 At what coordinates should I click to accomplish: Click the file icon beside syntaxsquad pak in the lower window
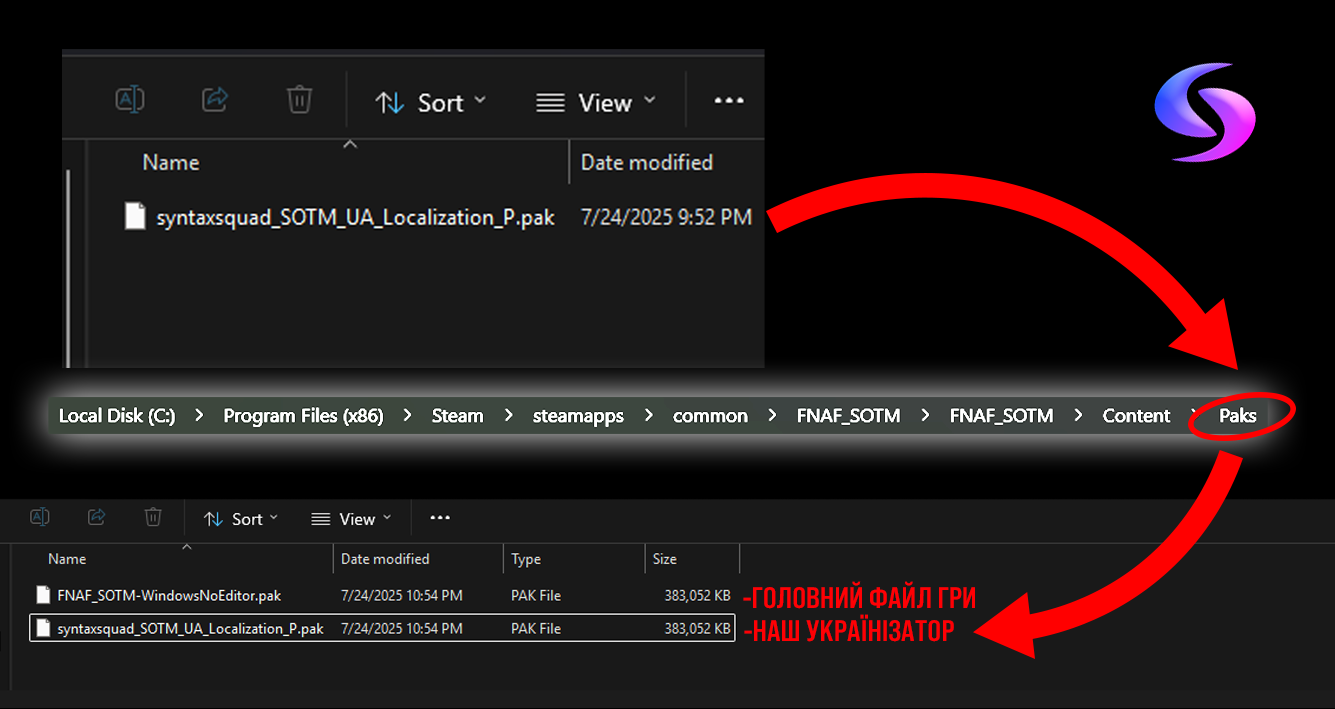point(43,628)
